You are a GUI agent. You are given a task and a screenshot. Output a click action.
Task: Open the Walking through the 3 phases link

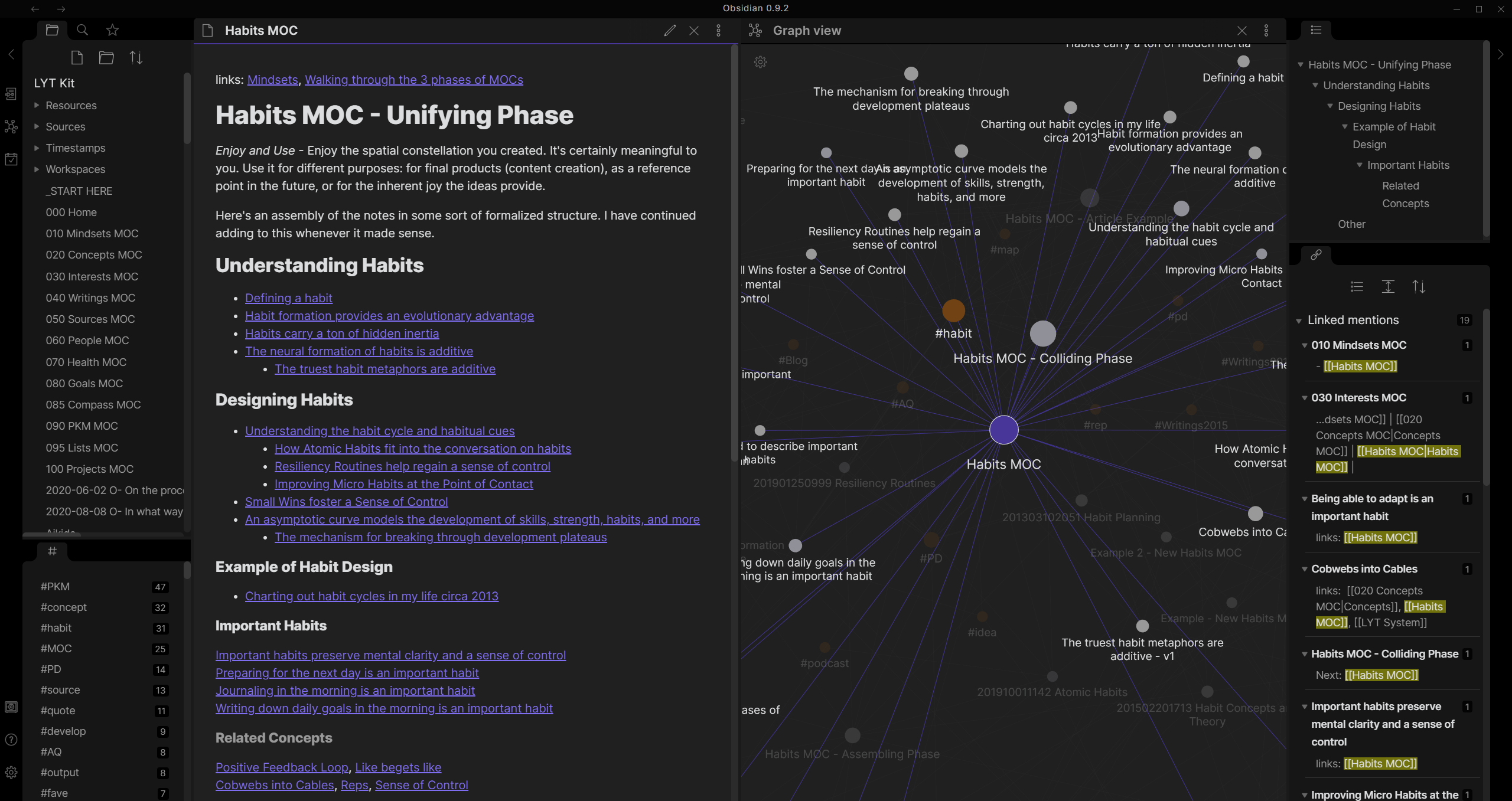[414, 79]
